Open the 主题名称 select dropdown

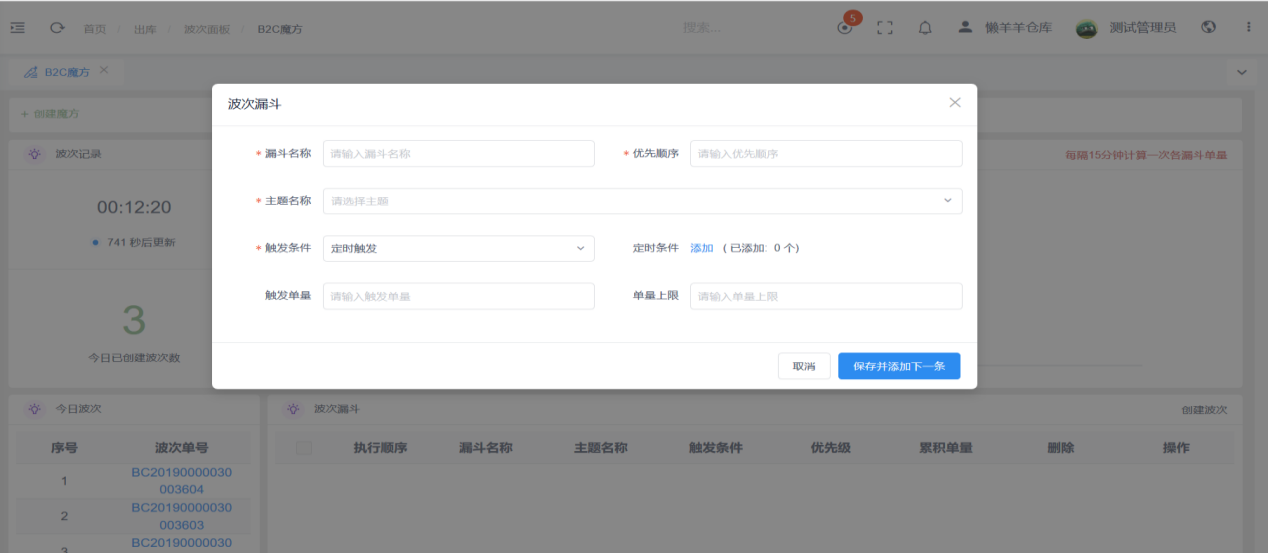(x=642, y=201)
